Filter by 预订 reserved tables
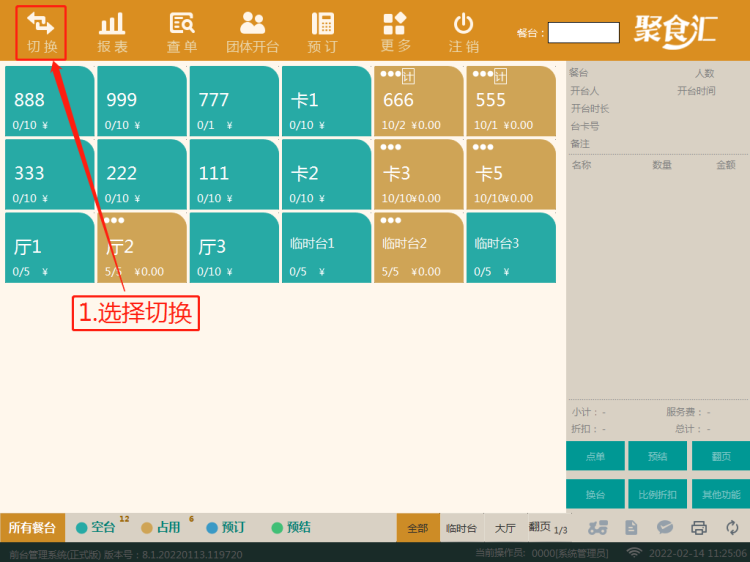Viewport: 750px width, 562px height. [226, 527]
